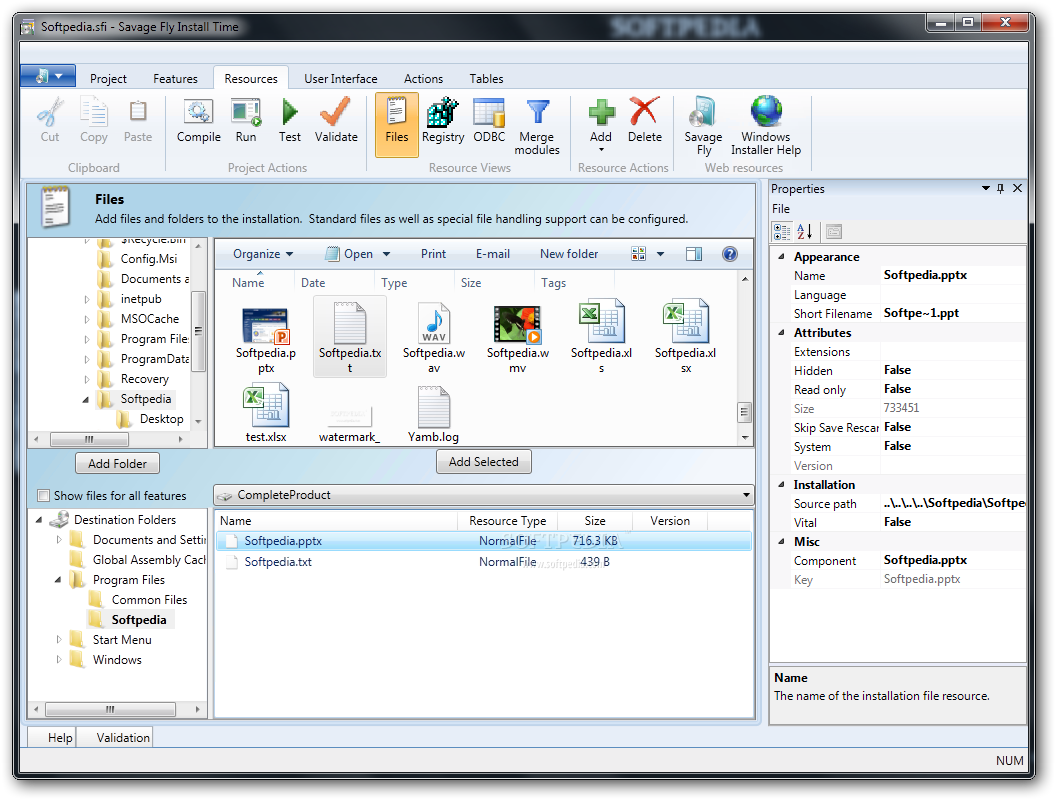Select the Global Assembly Cache folder
The height and width of the screenshot is (800, 1056).
click(150, 560)
